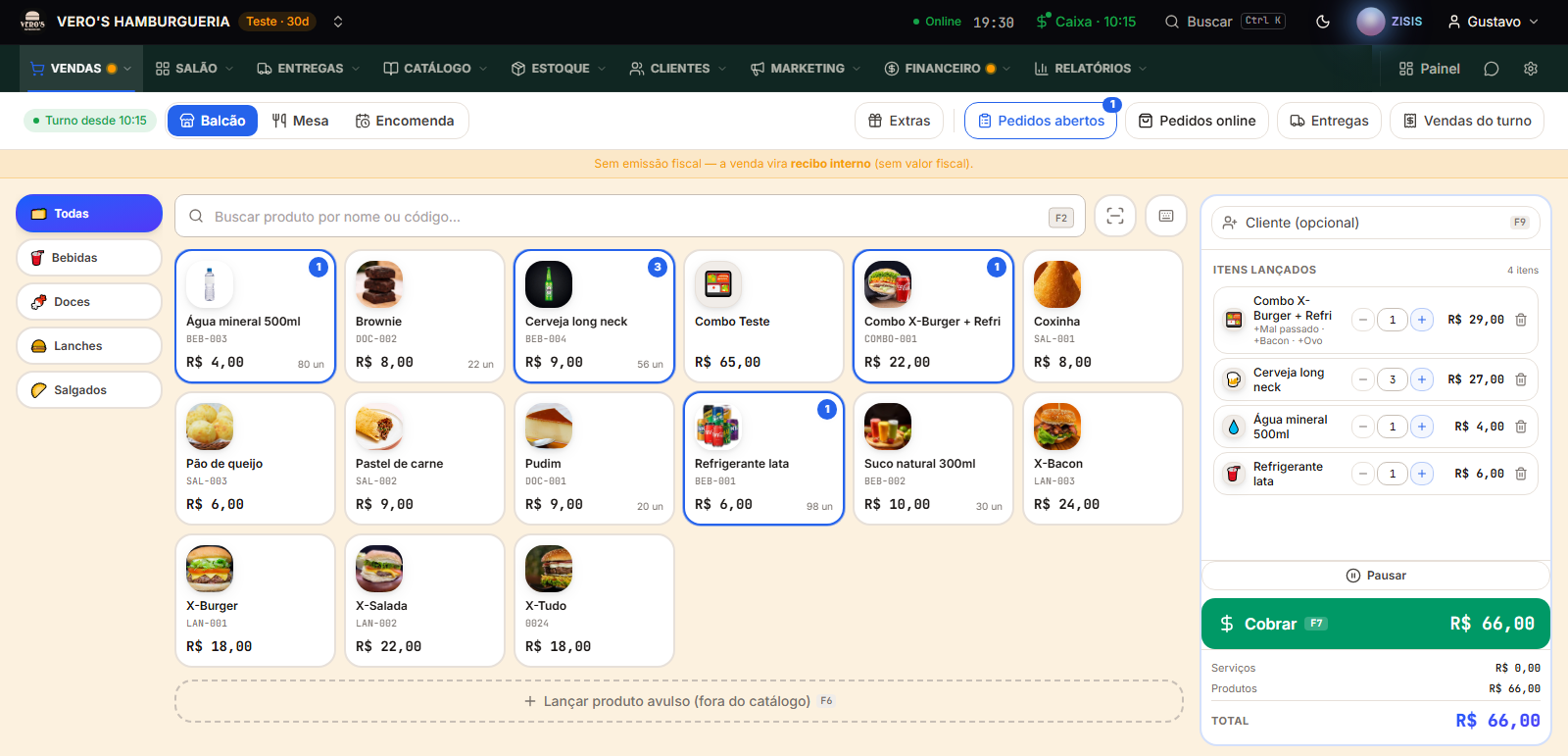
Task: Open the RELATÓRIOS menu
Action: point(1091,69)
